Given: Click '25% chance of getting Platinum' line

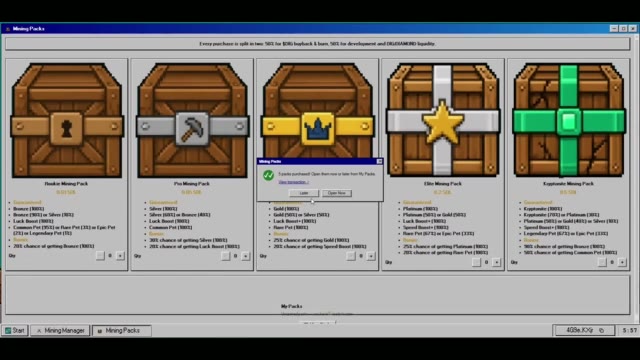Looking at the screenshot, I should [x=445, y=246].
